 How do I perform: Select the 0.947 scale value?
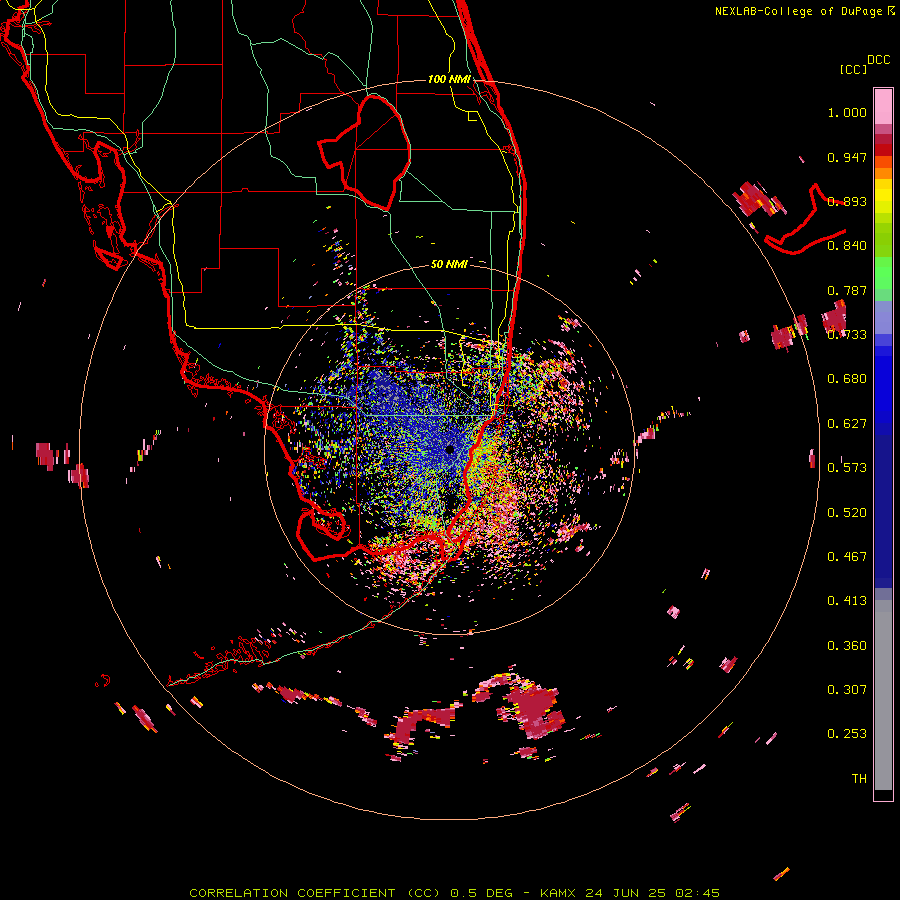(x=847, y=157)
